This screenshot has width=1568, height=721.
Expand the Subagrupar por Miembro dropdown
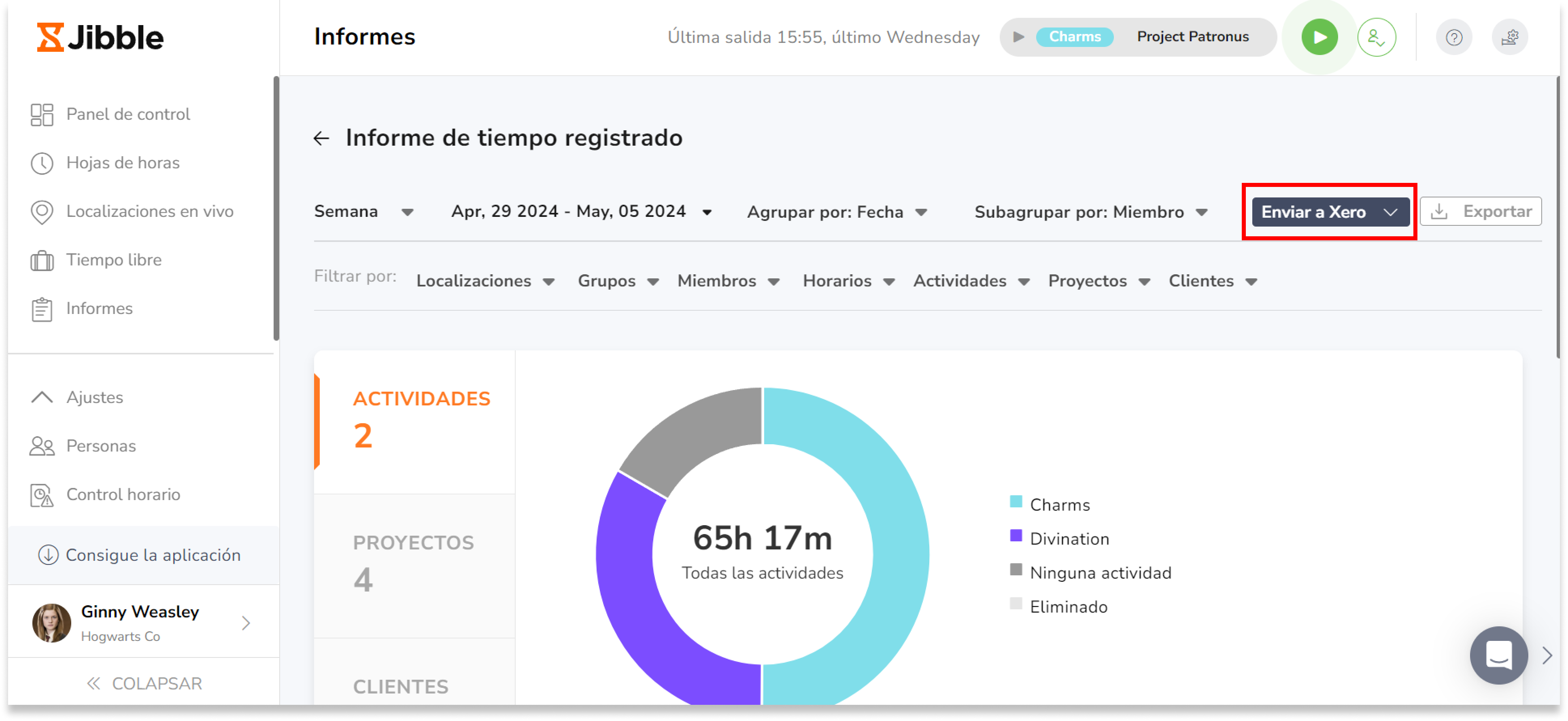1201,212
